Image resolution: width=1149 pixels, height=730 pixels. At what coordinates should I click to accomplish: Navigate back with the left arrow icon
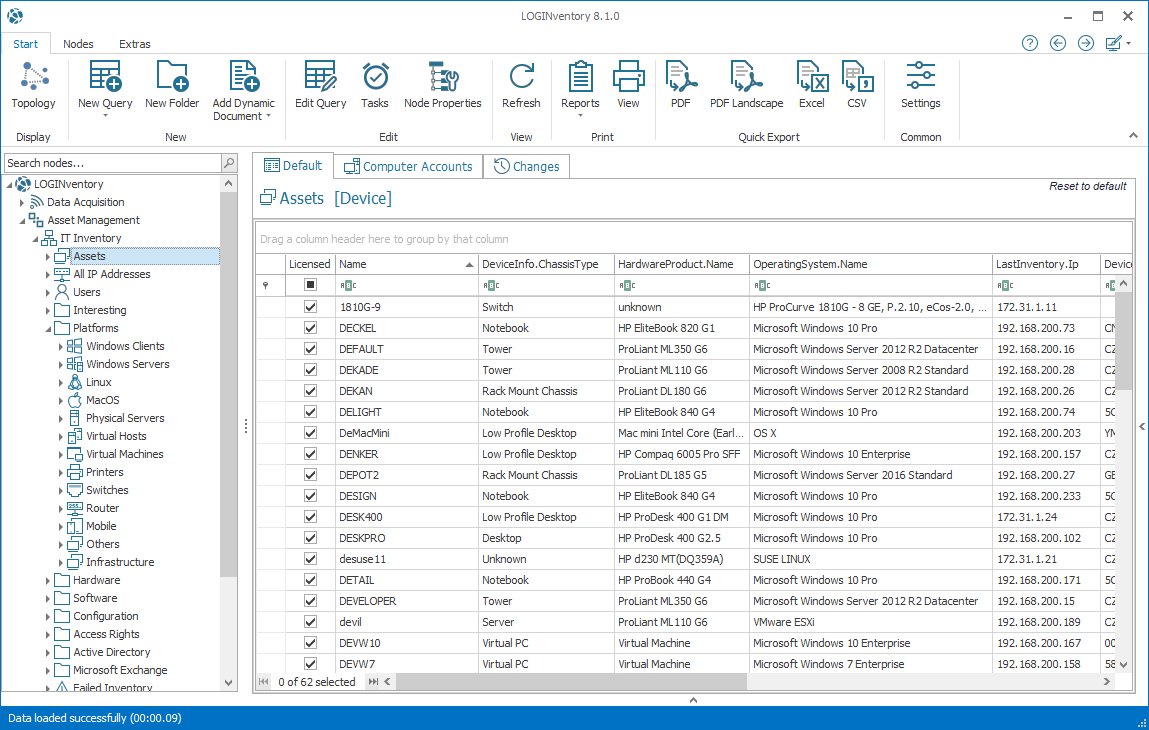coord(1057,43)
